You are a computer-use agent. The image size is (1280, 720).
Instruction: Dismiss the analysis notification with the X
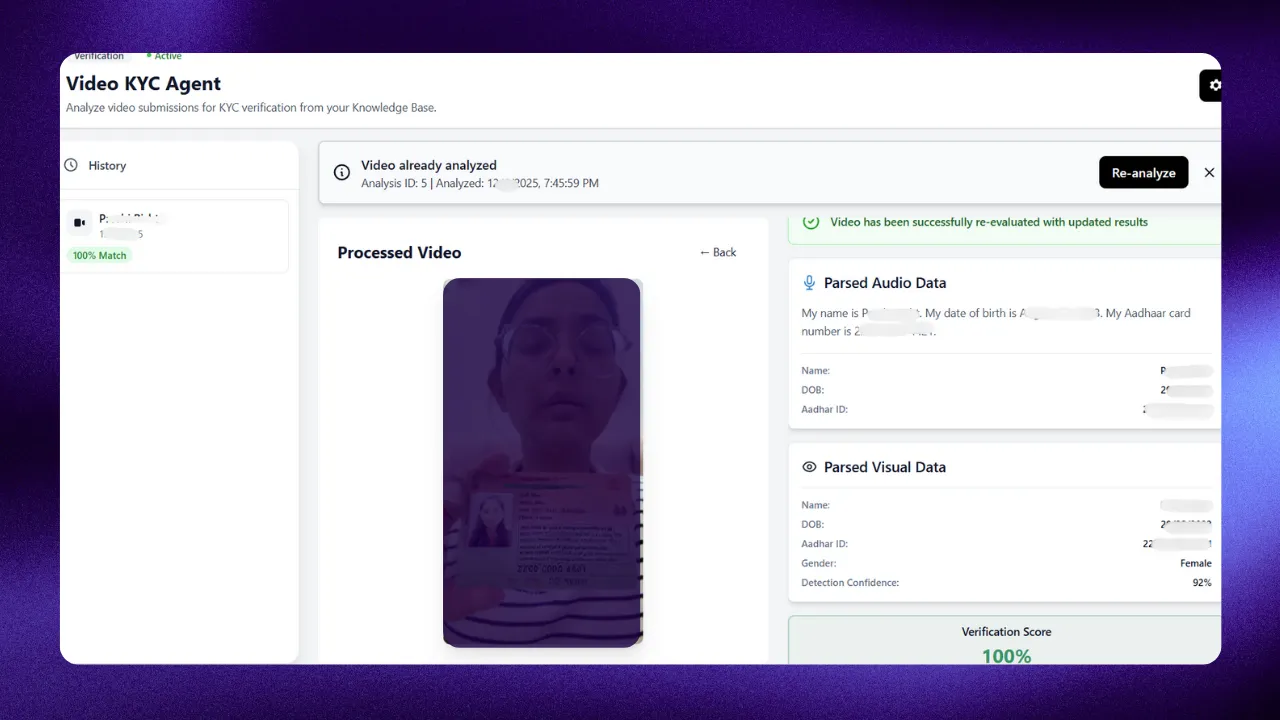coord(1209,172)
